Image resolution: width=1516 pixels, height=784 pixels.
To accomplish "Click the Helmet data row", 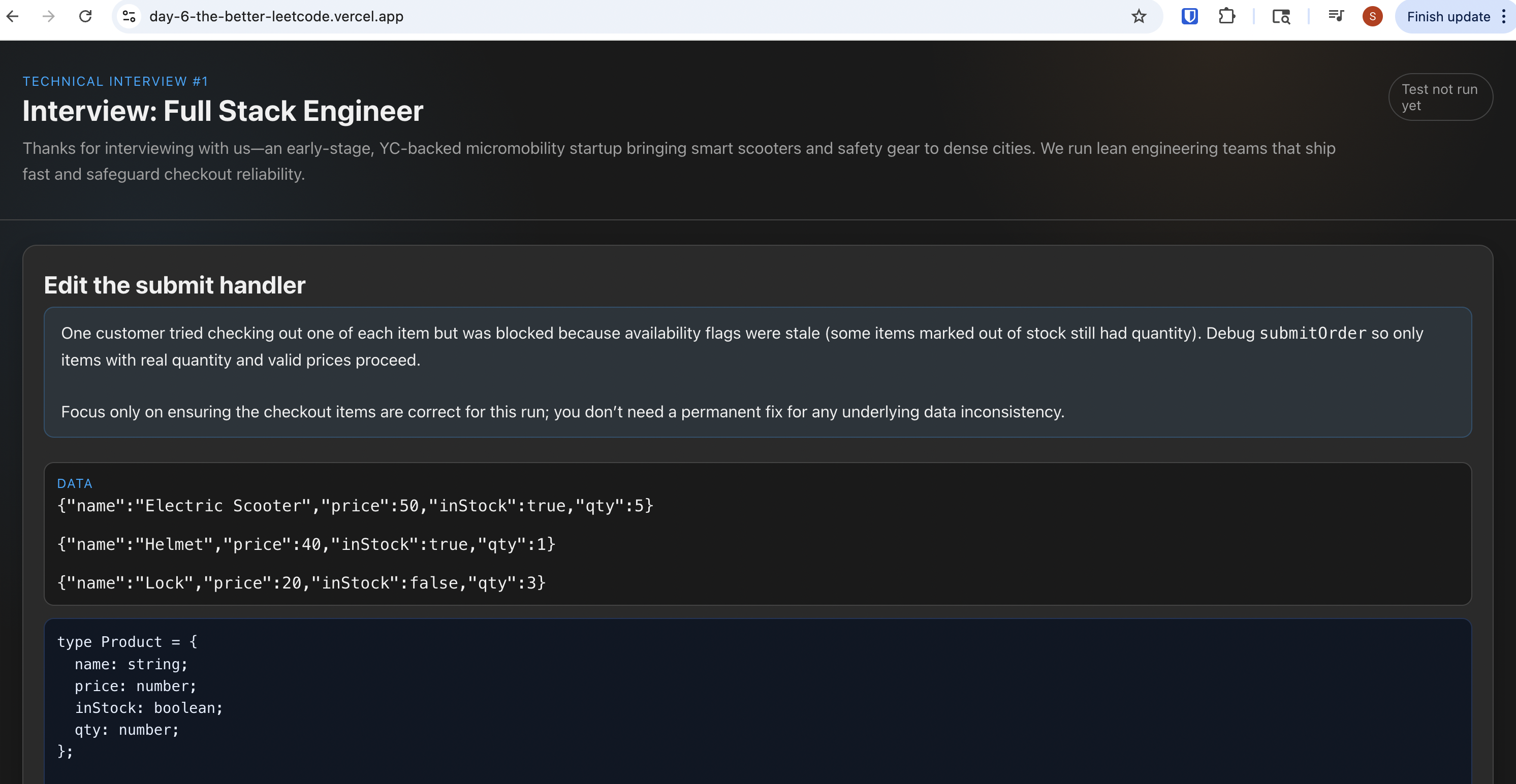I will tap(306, 545).
